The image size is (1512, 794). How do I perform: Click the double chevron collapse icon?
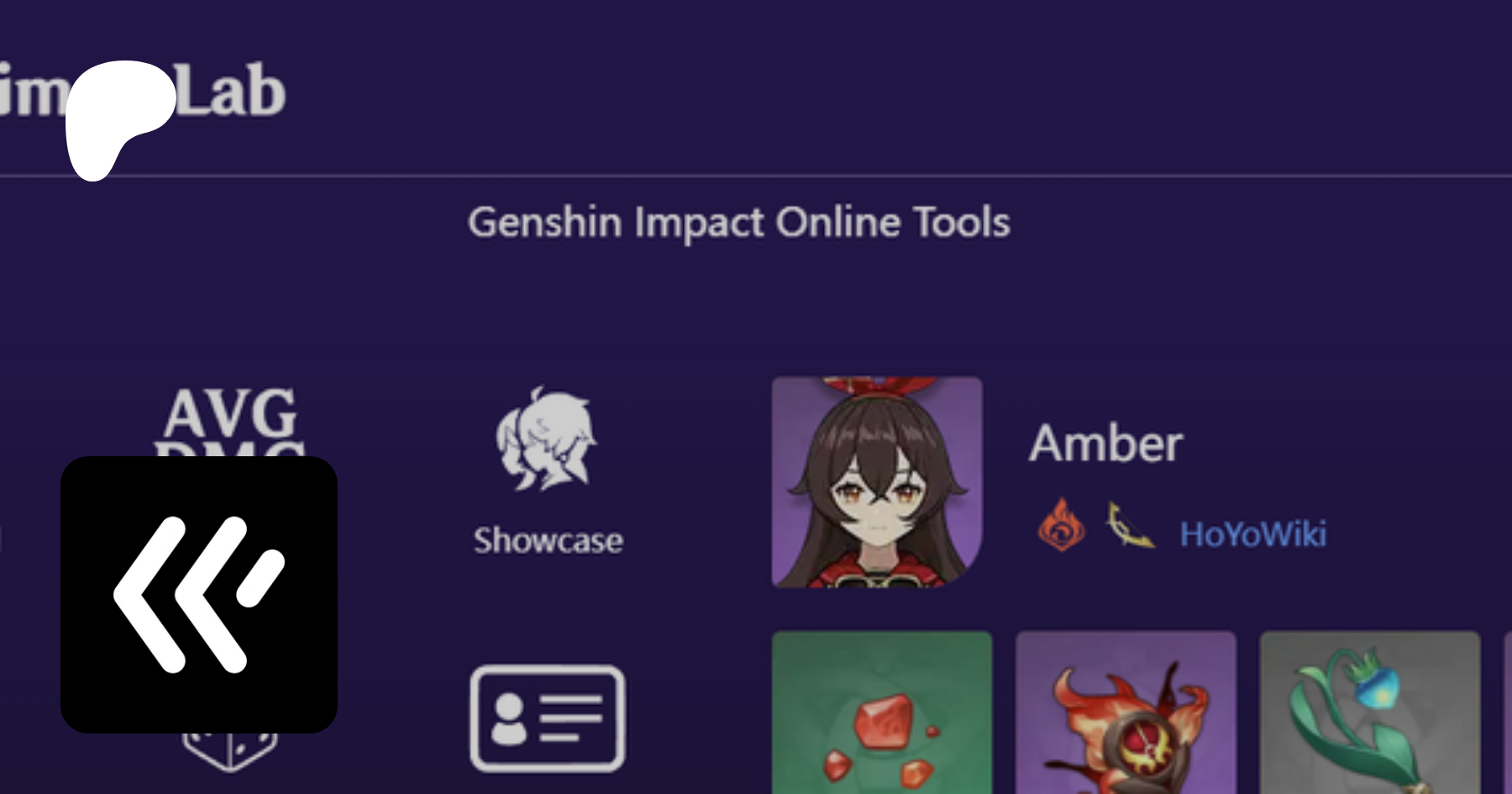tap(199, 595)
